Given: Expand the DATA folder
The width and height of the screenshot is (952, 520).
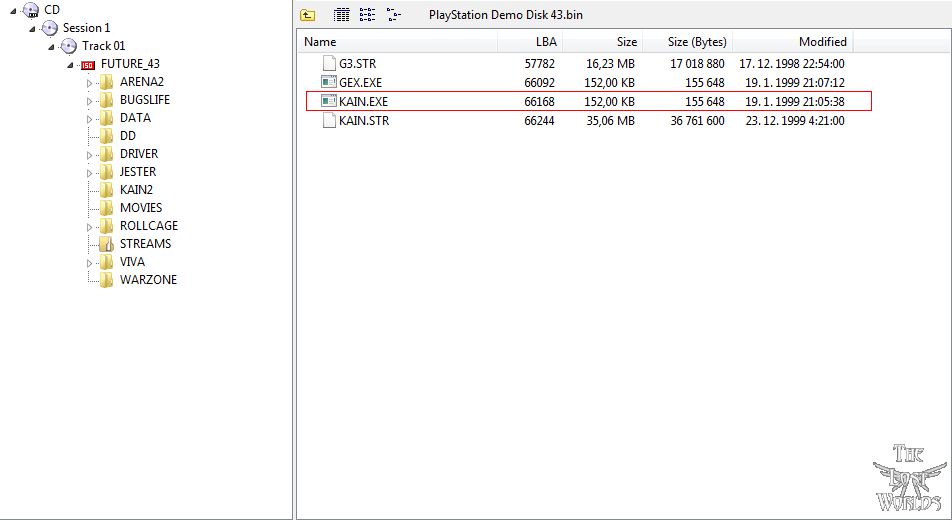Looking at the screenshot, I should tap(89, 119).
